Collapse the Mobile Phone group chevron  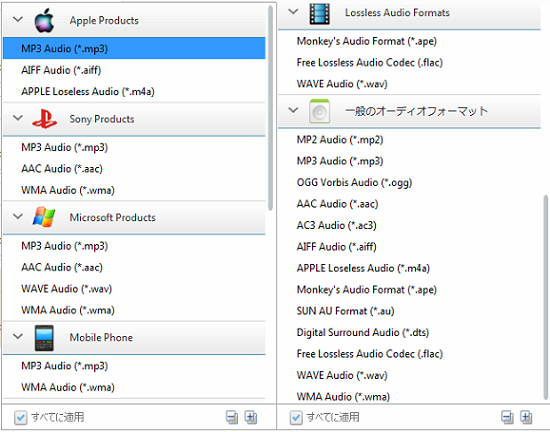(x=18, y=336)
